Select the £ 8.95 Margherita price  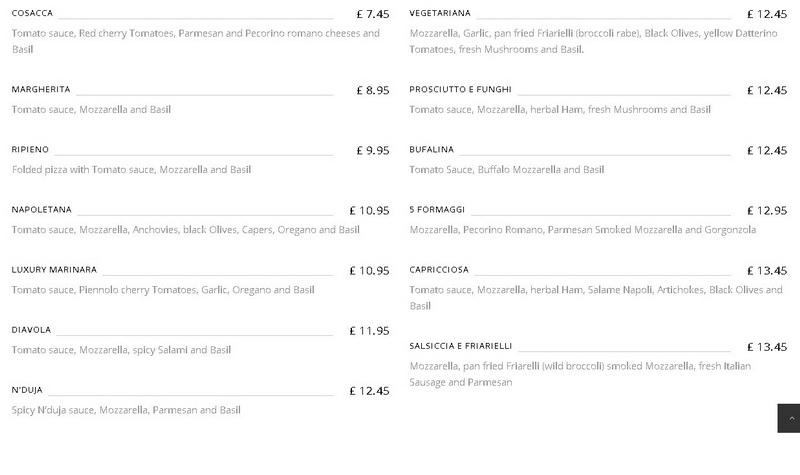tap(373, 90)
